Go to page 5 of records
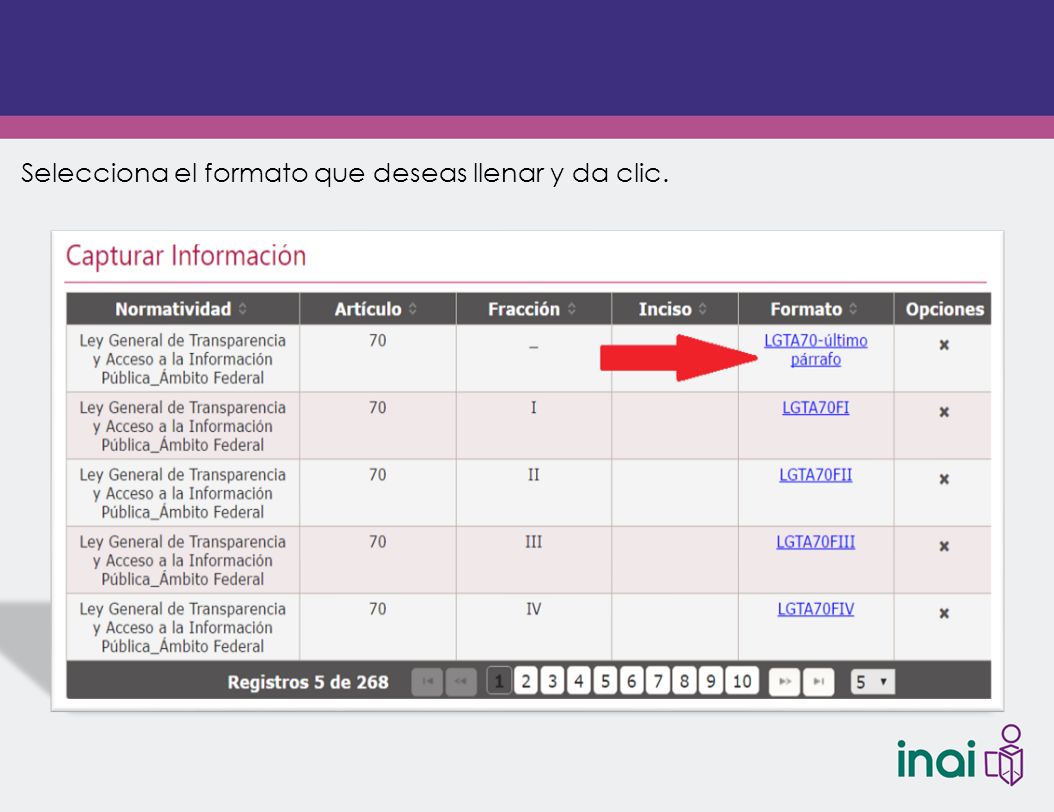This screenshot has width=1054, height=812. coord(605,682)
